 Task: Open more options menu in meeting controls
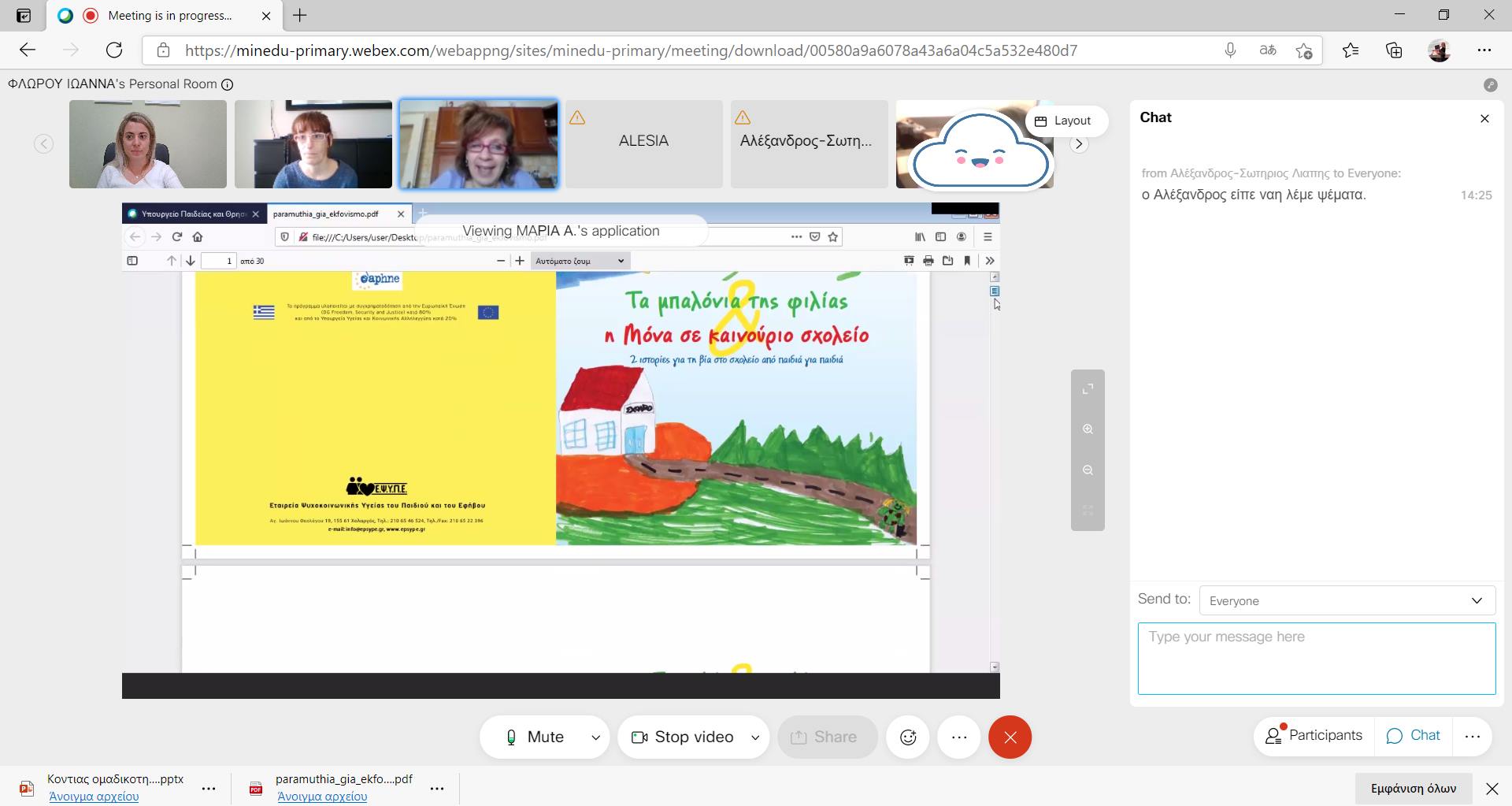coord(958,737)
